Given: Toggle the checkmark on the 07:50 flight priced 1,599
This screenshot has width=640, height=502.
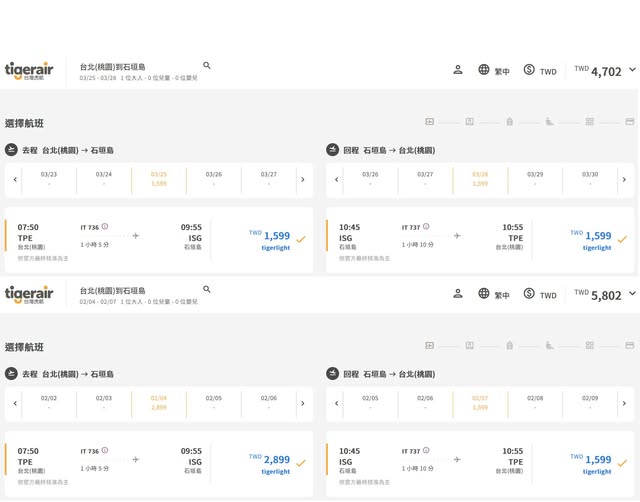Looking at the screenshot, I should click(301, 239).
